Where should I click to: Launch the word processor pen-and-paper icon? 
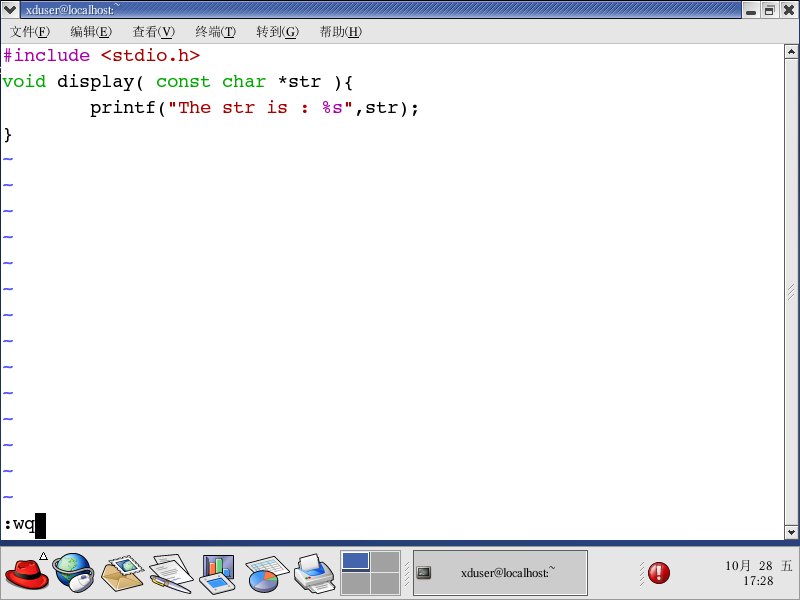coord(171,573)
